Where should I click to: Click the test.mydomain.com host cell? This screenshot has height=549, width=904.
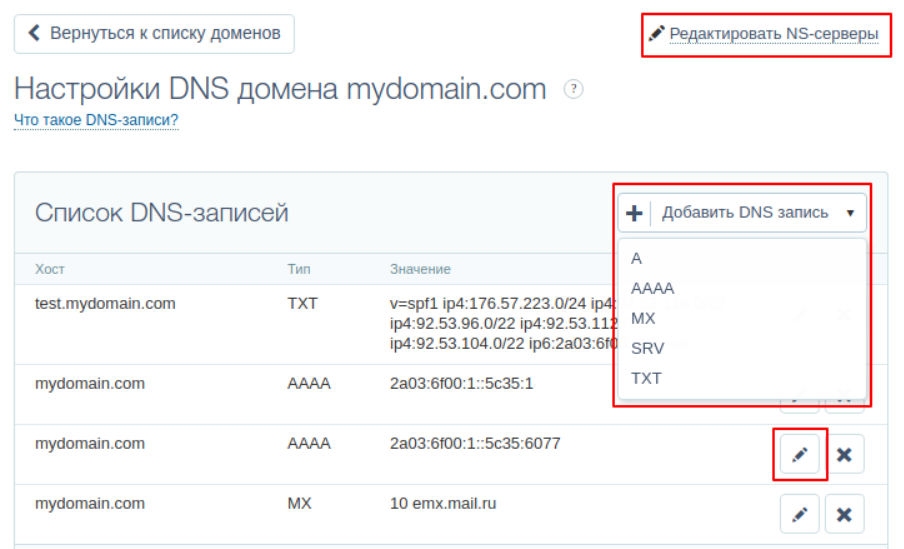105,303
